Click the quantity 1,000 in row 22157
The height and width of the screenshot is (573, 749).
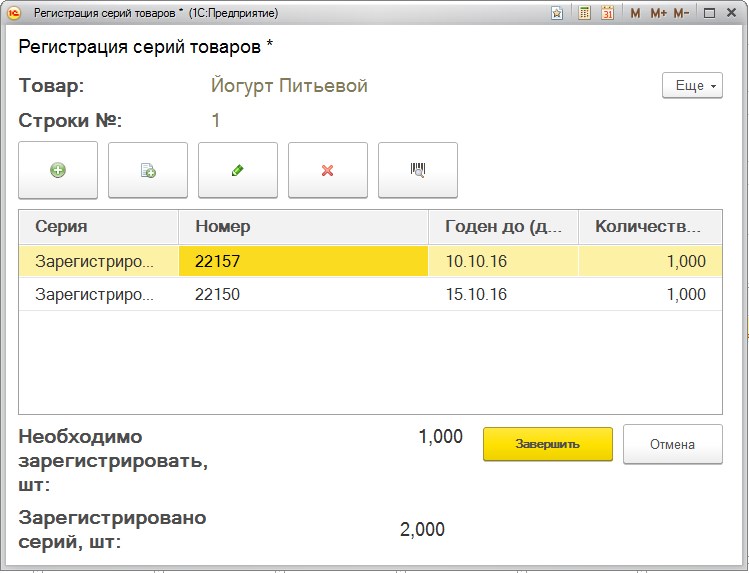point(650,261)
